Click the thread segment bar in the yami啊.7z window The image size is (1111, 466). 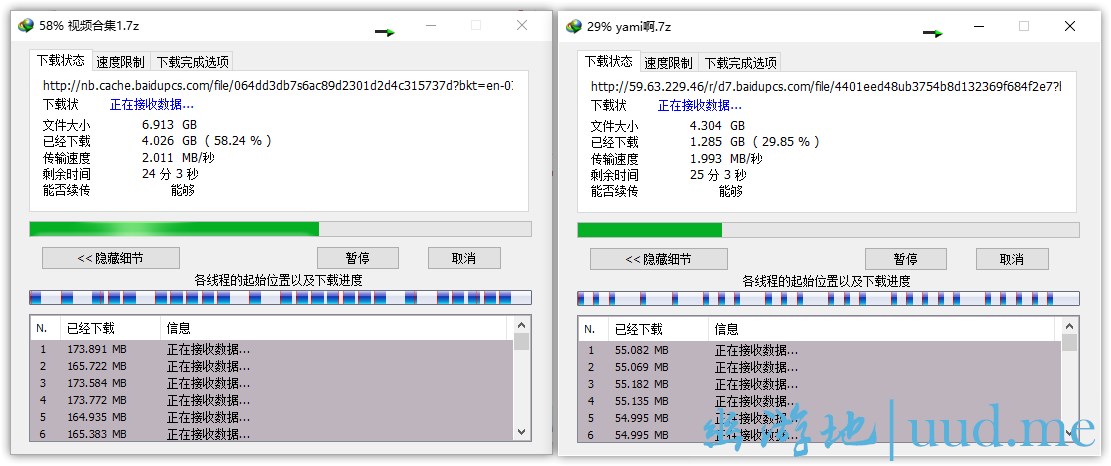point(828,298)
